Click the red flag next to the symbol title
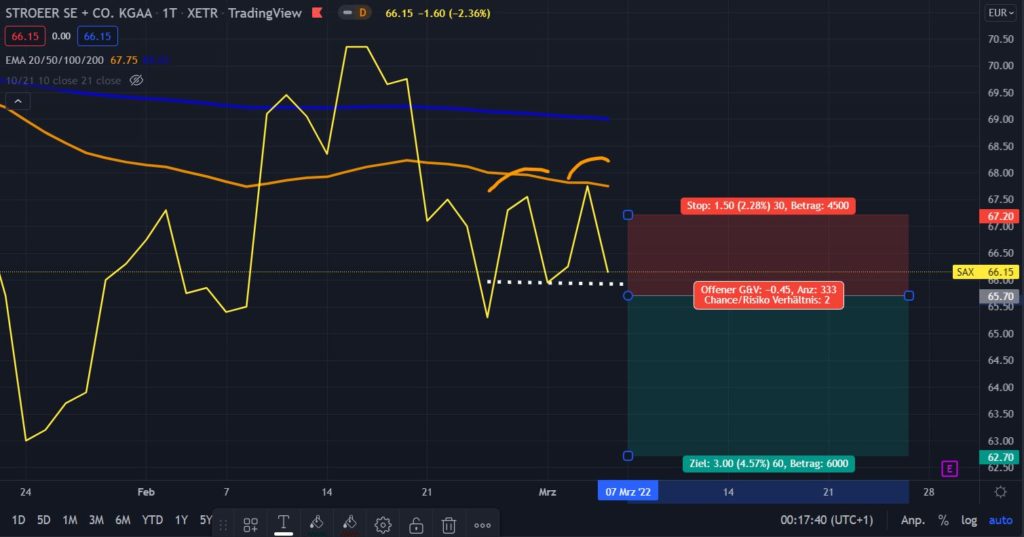Image resolution: width=1024 pixels, height=537 pixels. point(317,12)
